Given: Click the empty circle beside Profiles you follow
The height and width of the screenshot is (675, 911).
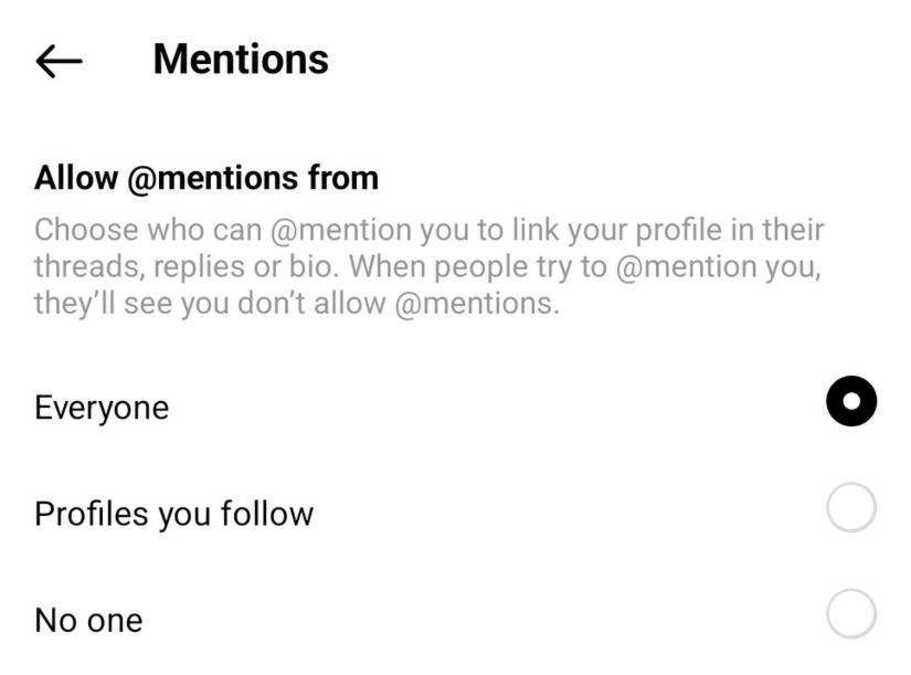Looking at the screenshot, I should [x=851, y=509].
